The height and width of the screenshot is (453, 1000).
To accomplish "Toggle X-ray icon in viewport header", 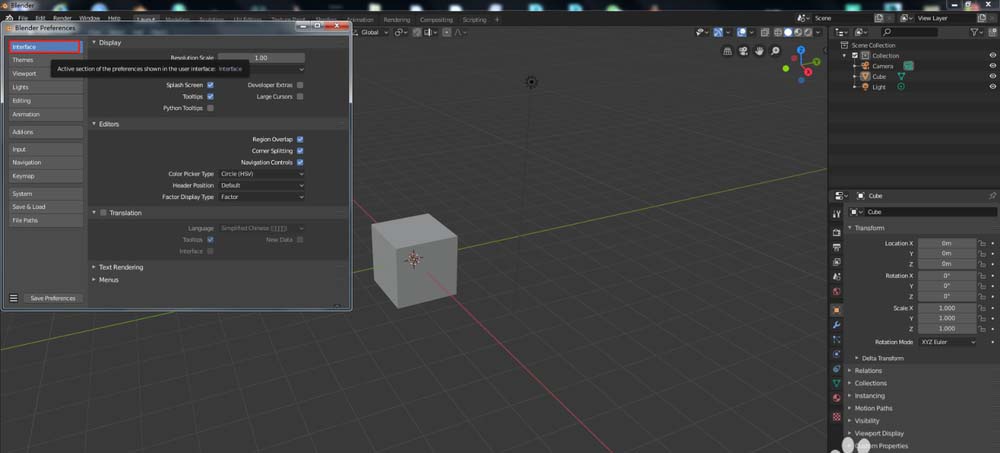I will click(764, 33).
